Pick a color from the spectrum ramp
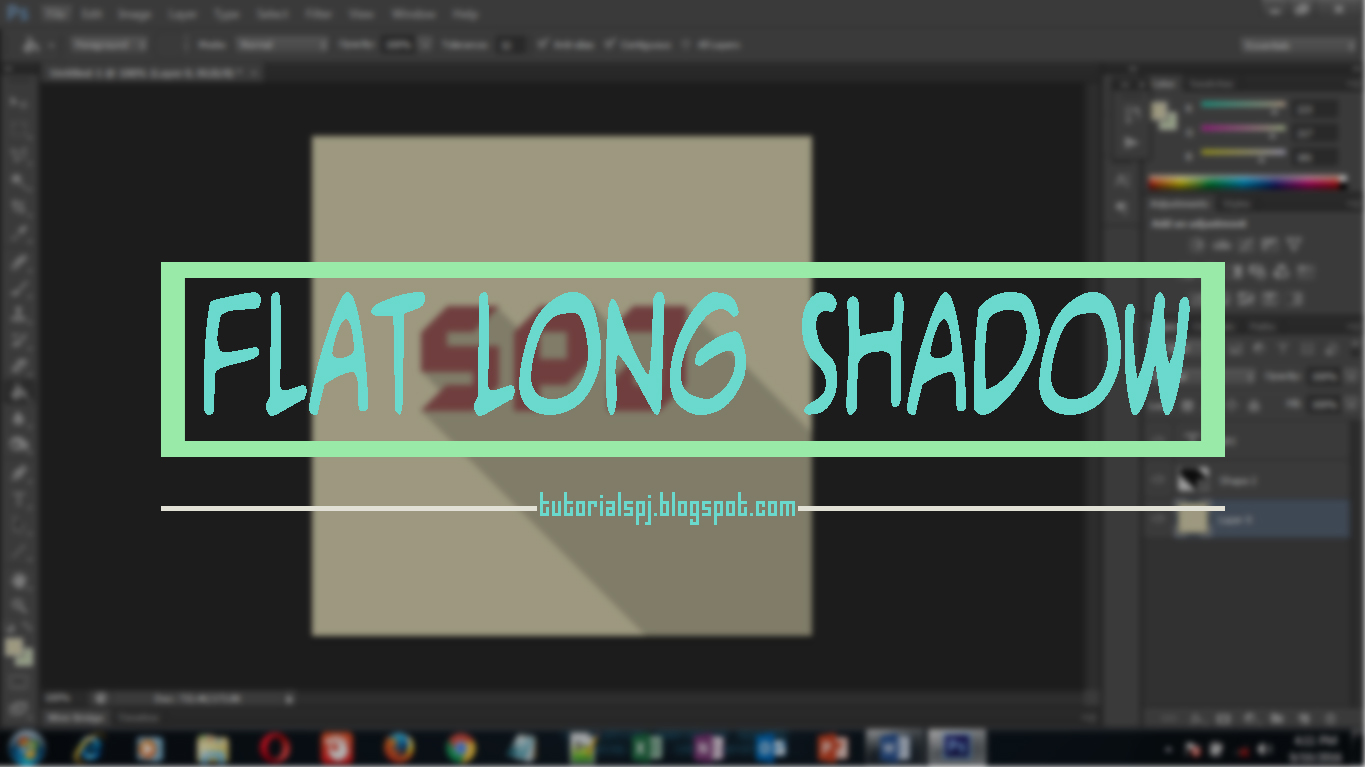Viewport: 1365px width, 767px height. coord(1250,183)
